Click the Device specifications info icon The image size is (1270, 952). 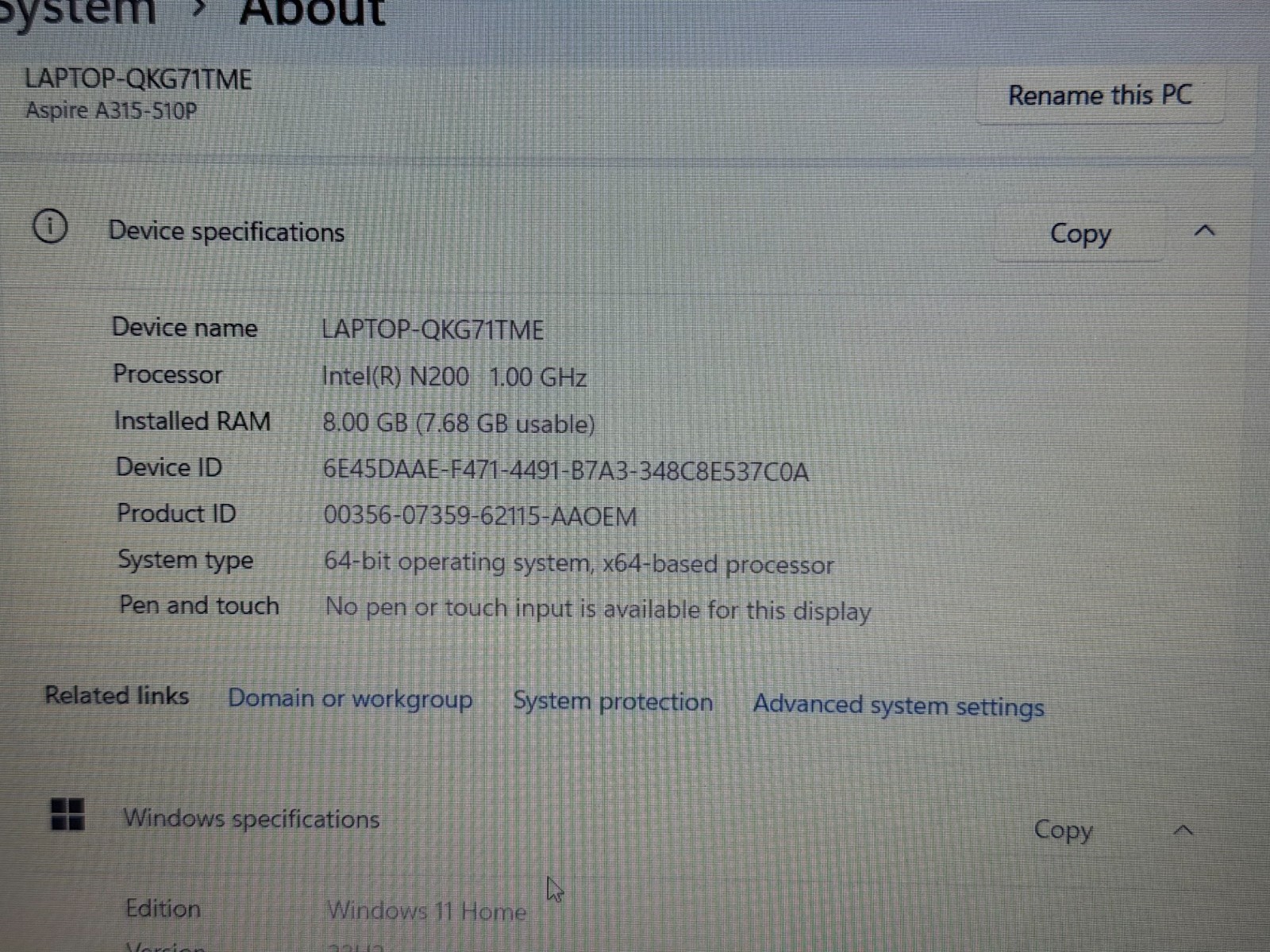point(50,227)
